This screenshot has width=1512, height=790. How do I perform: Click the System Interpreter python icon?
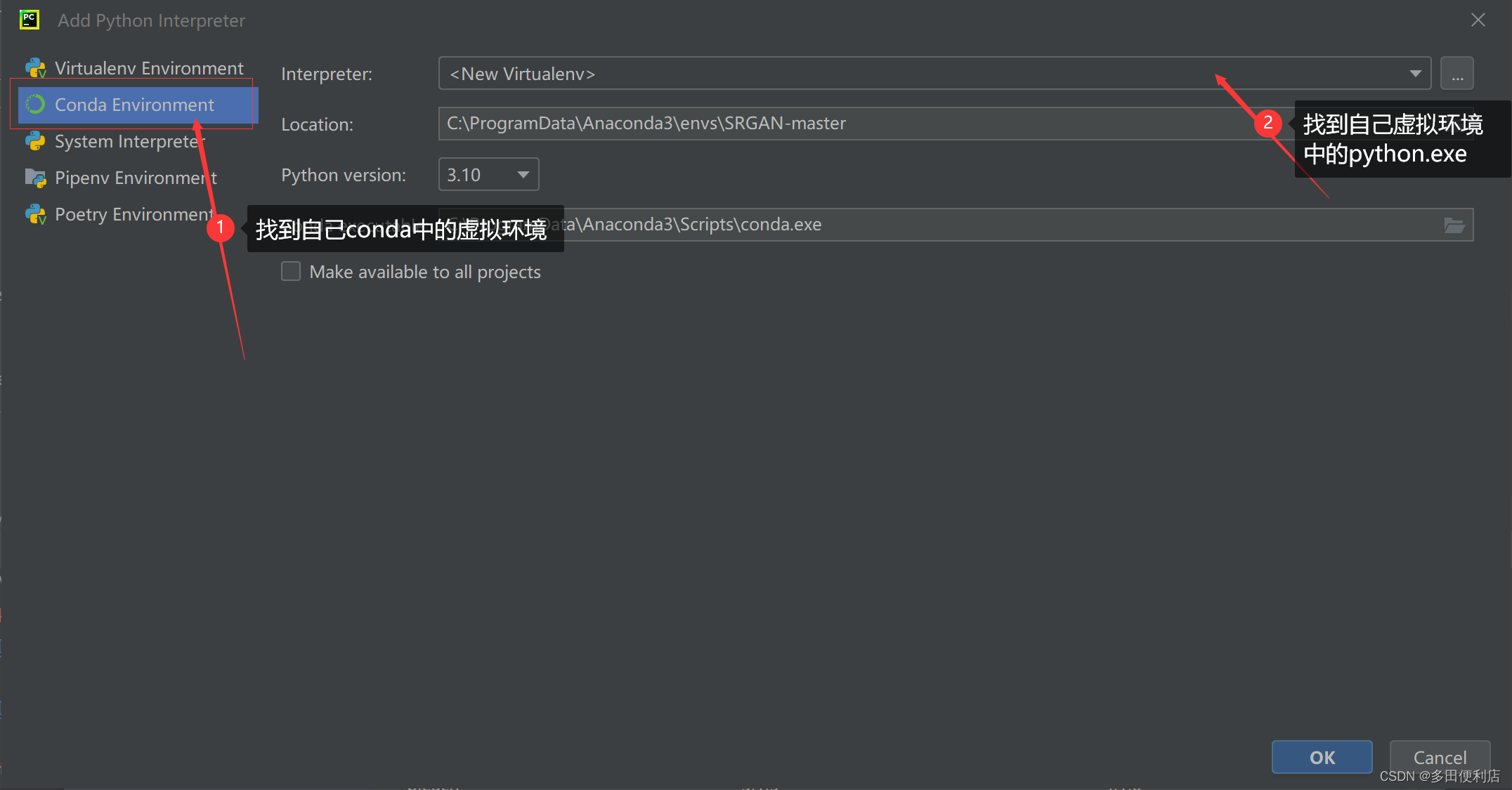(x=35, y=141)
